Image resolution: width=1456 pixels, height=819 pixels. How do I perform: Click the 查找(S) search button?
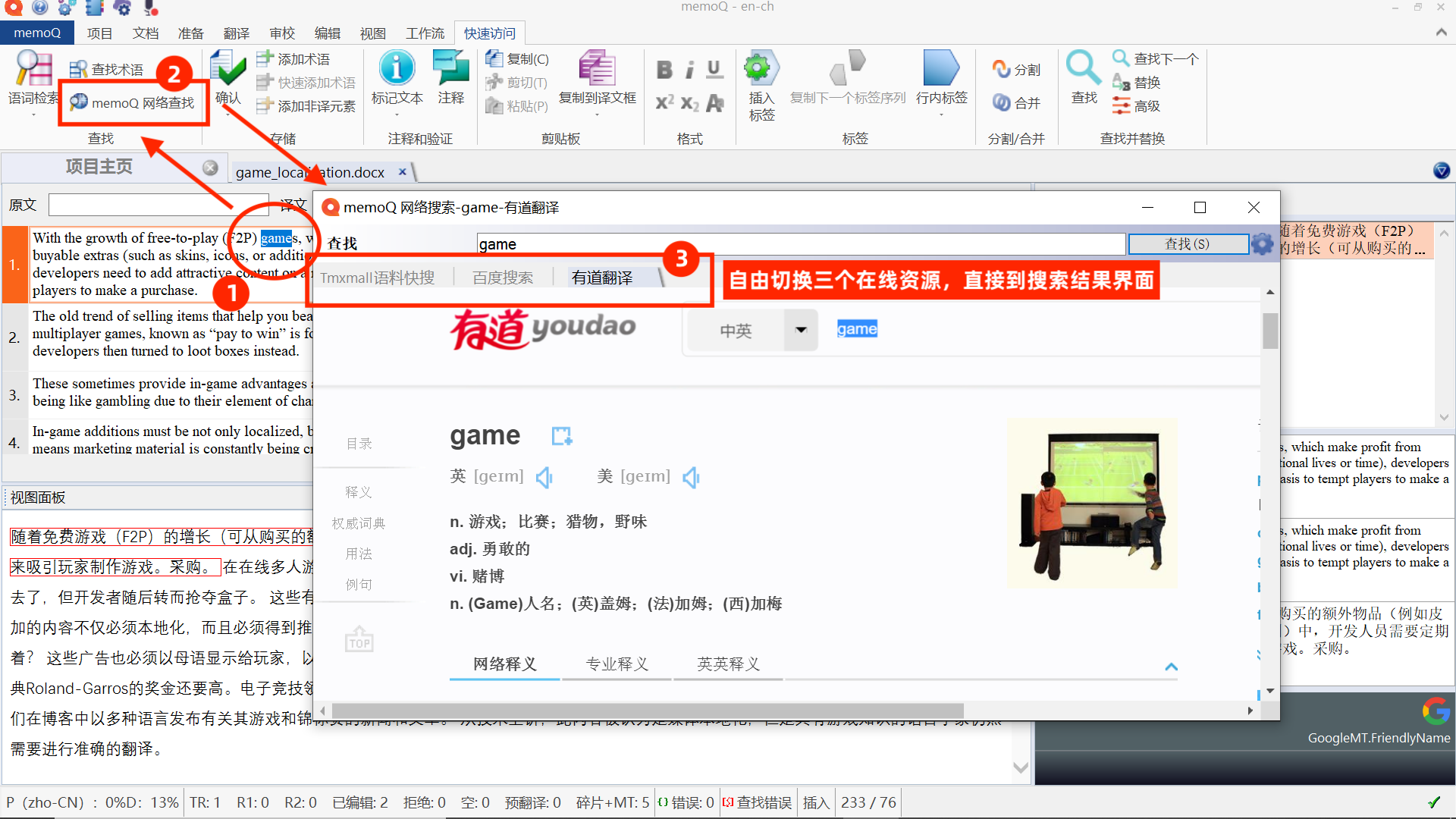click(x=1188, y=243)
